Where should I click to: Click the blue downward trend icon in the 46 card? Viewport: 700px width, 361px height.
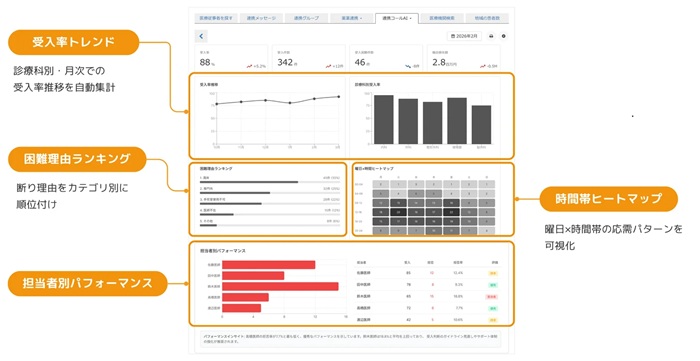(408, 66)
